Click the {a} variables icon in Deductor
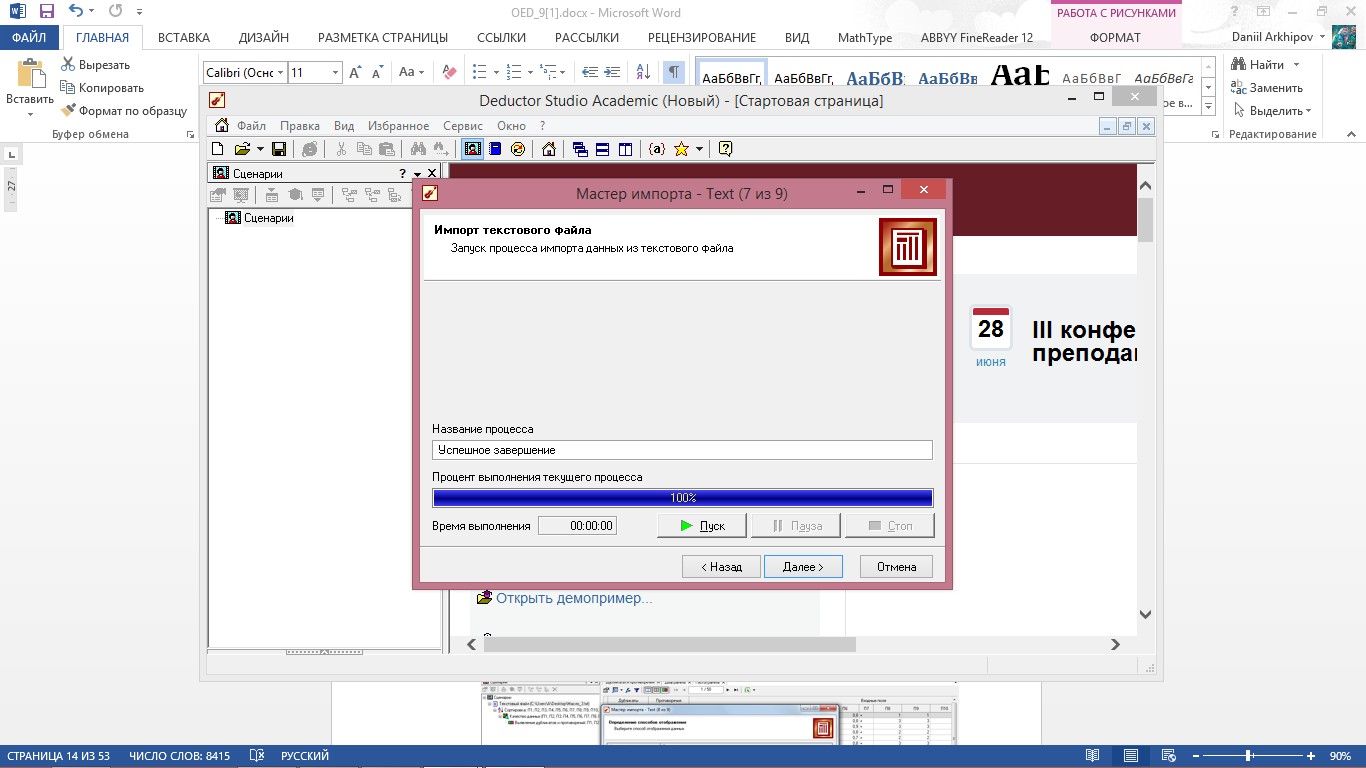Viewport: 1366px width, 768px height. click(657, 149)
